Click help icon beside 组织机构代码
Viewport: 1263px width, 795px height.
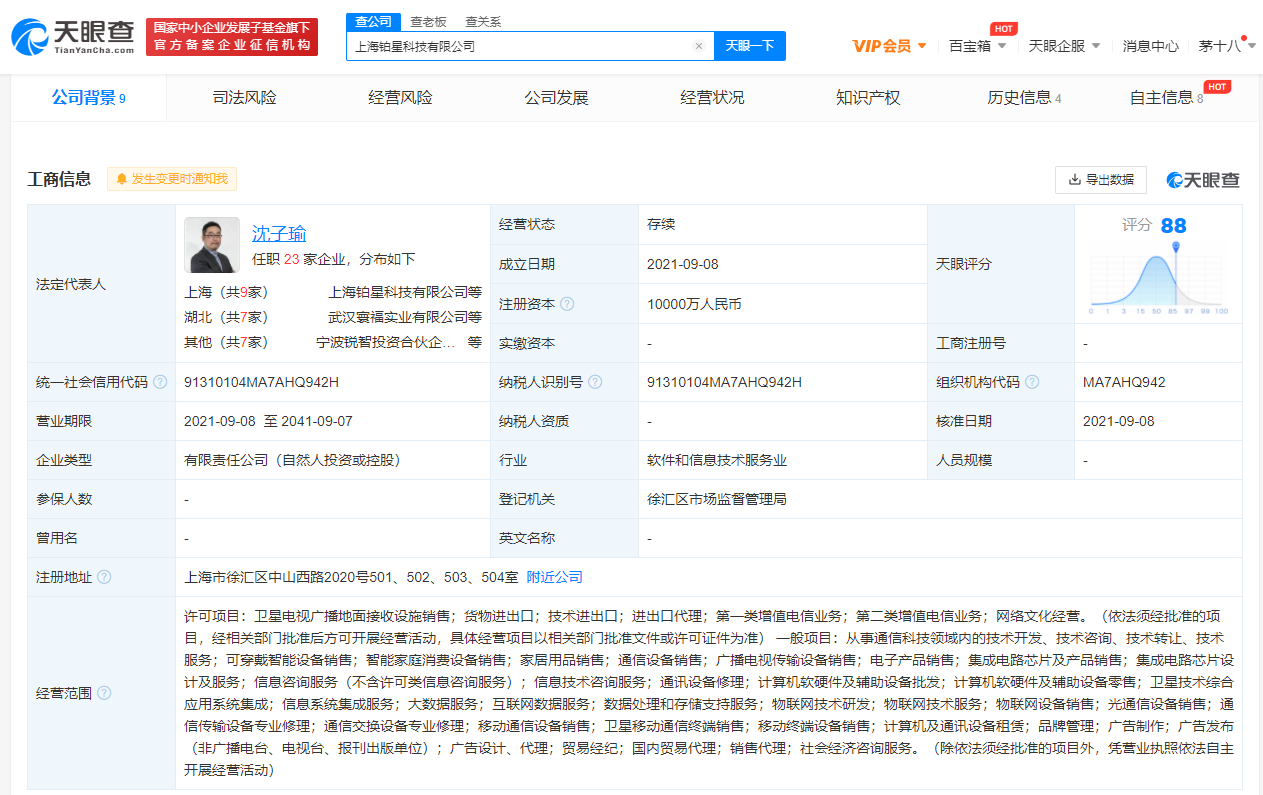(x=1032, y=382)
